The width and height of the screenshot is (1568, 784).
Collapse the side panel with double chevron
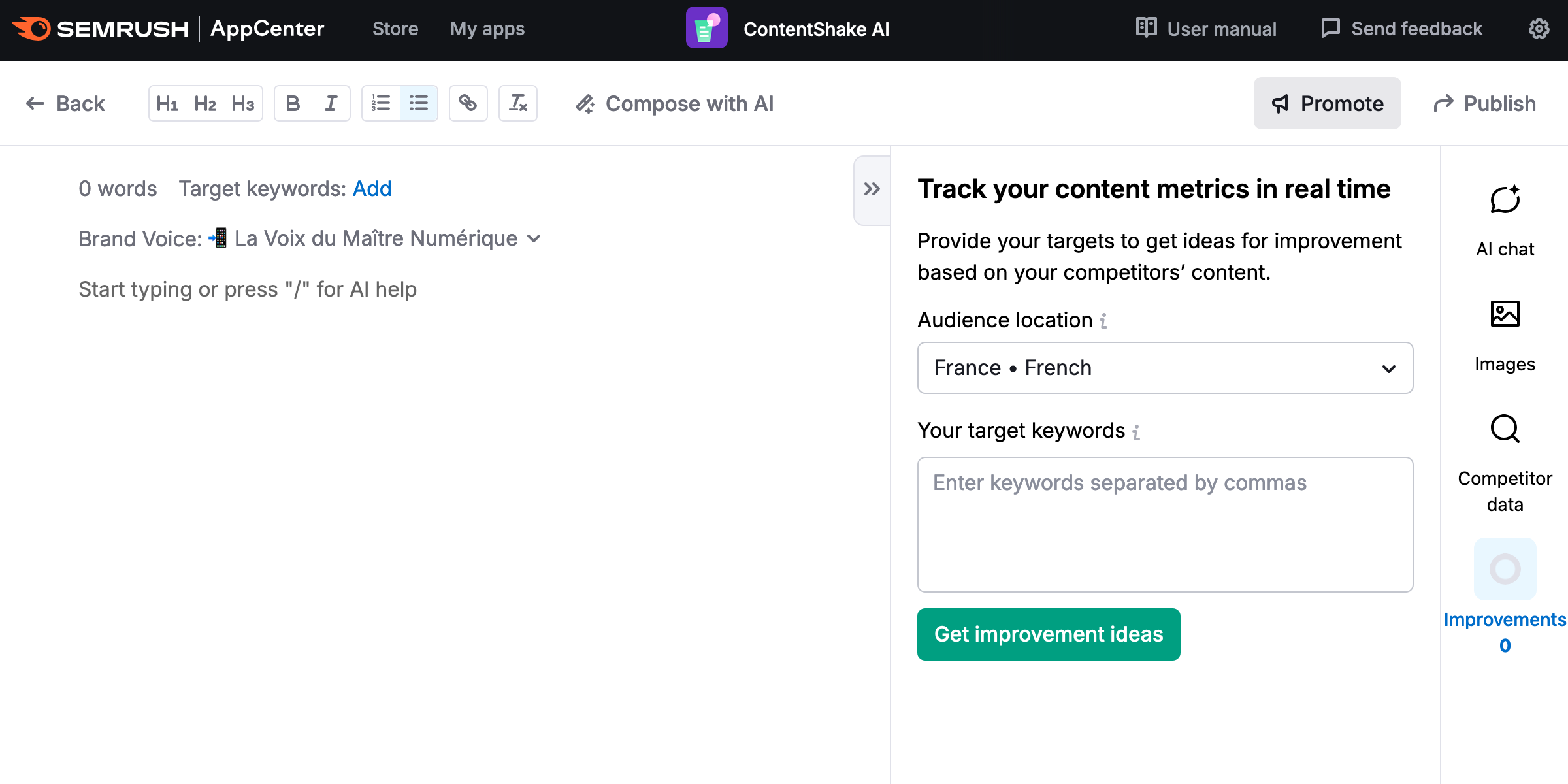click(872, 189)
